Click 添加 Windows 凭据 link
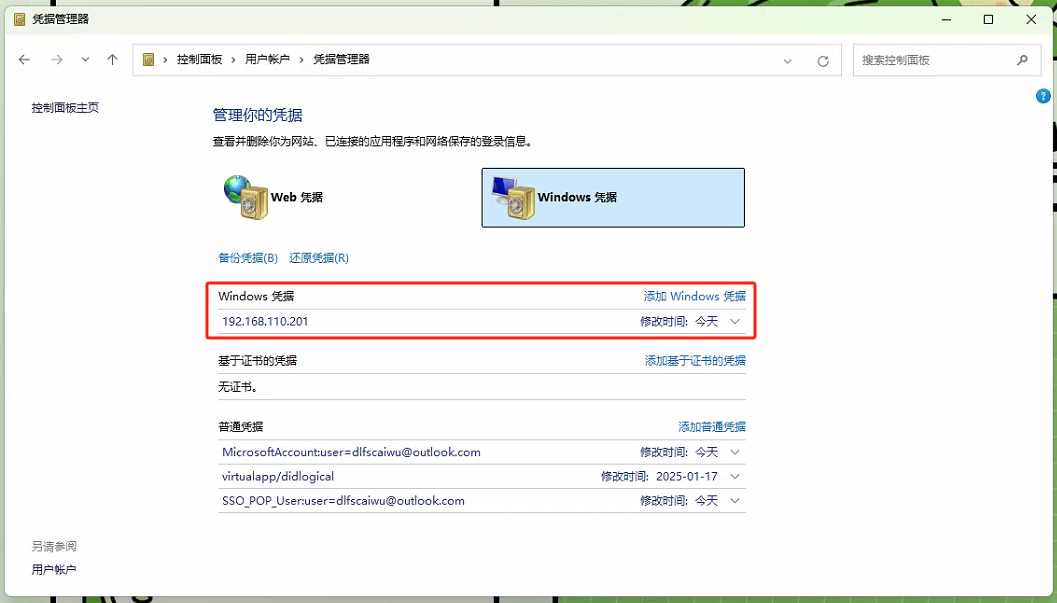 pos(694,296)
